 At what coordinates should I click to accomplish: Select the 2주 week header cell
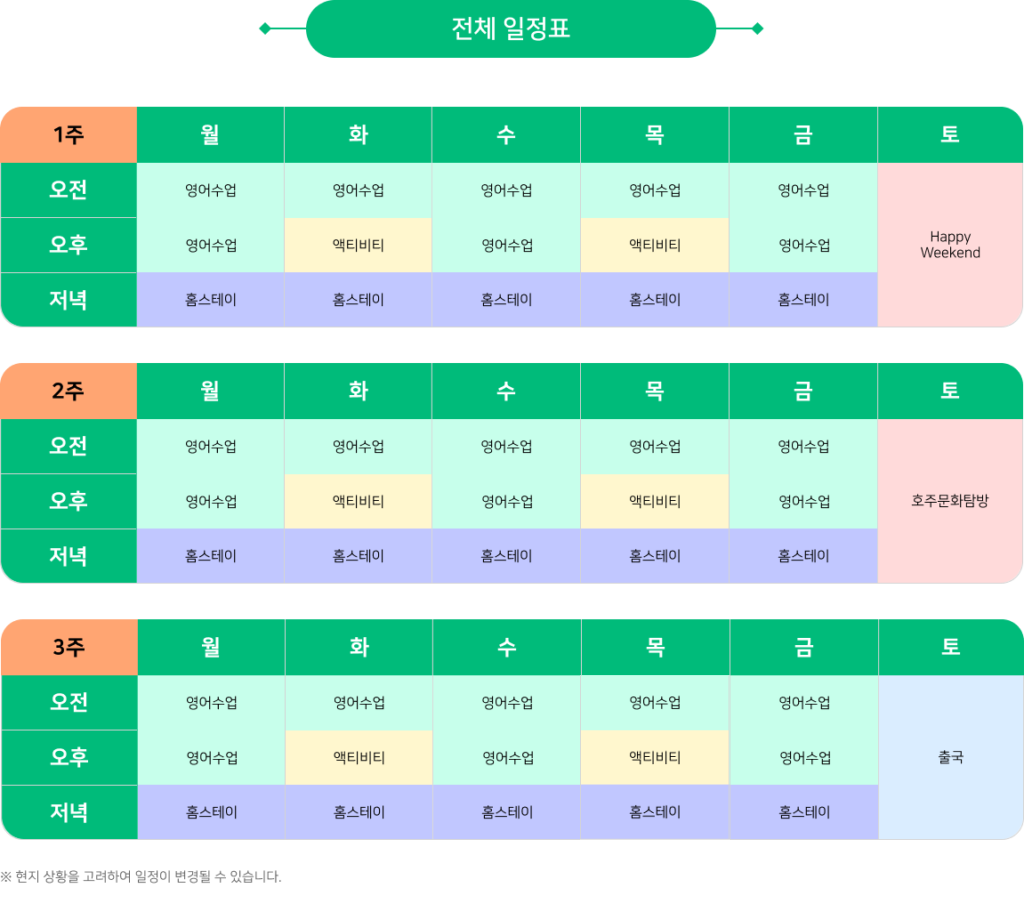[68, 391]
